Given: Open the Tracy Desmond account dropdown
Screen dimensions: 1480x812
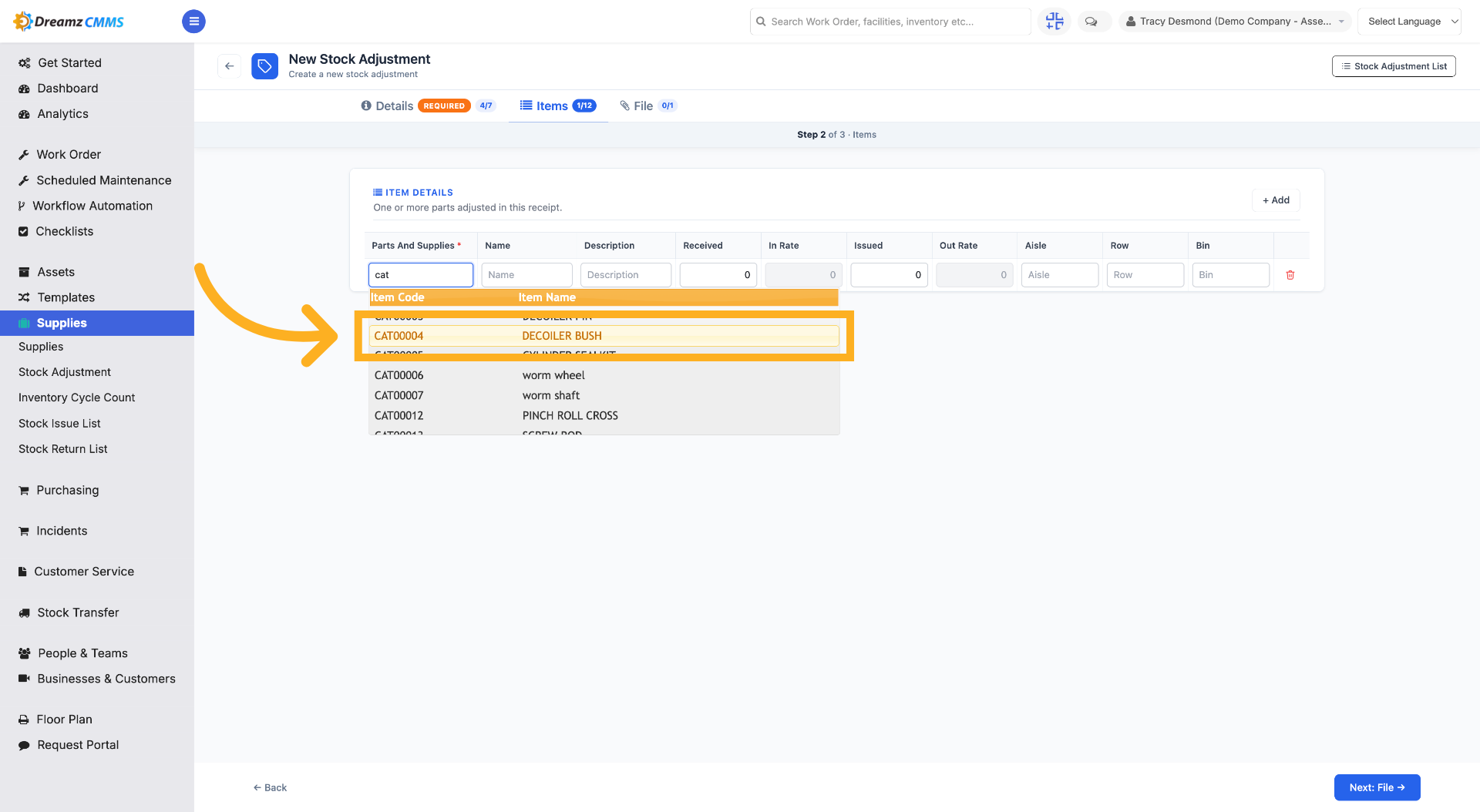Looking at the screenshot, I should 1235,22.
